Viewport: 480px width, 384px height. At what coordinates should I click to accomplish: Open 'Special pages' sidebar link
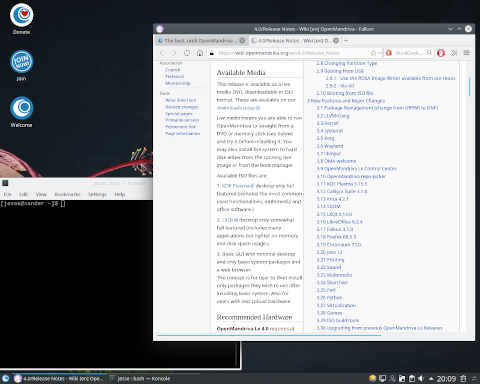click(179, 114)
